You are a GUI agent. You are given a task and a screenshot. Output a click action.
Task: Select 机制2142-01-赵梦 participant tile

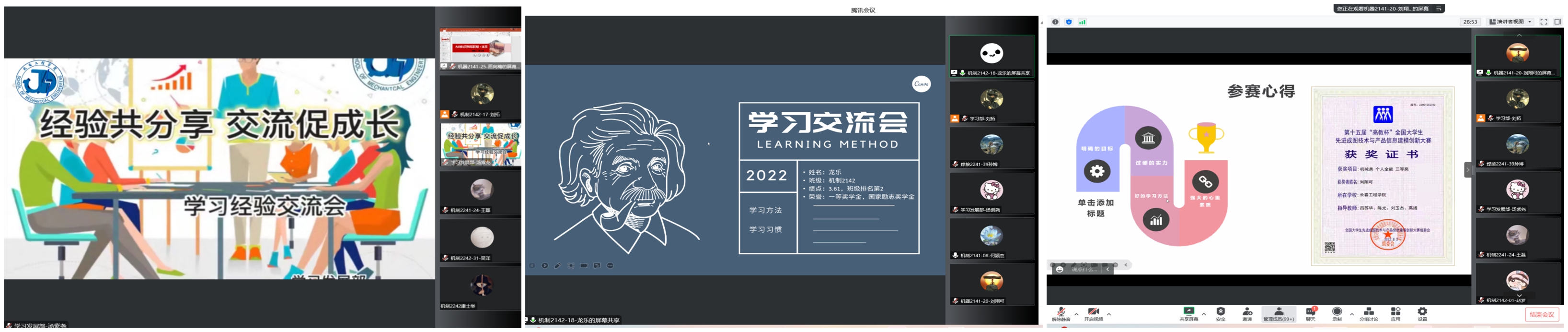1518,284
